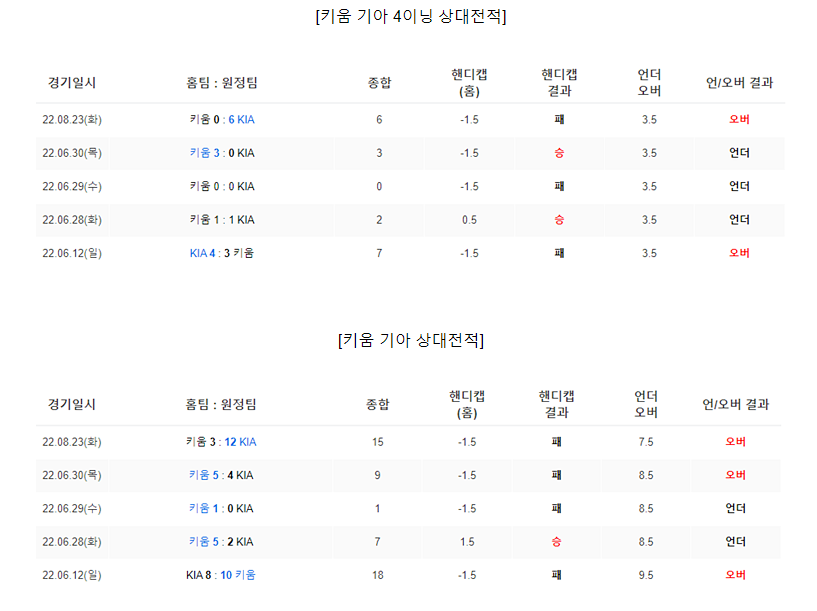Click '오버' in the 키움 3 : 12 KIA row

(x=736, y=442)
